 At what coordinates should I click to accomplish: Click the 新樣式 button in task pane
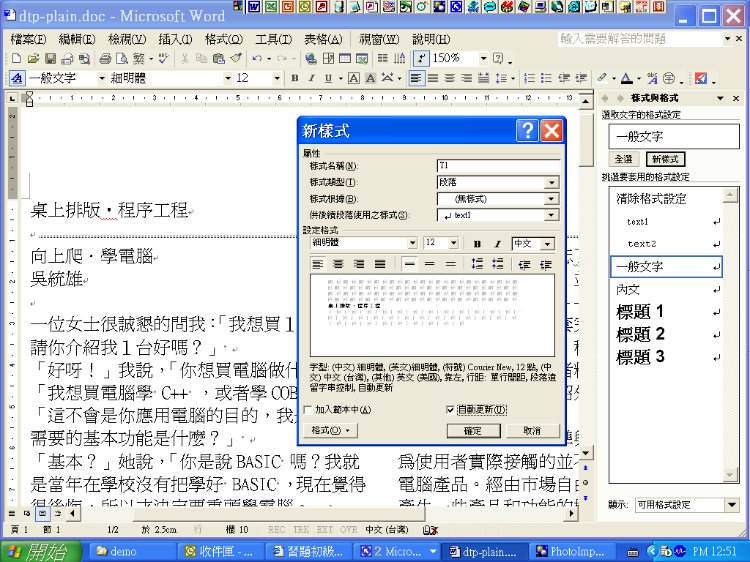click(665, 159)
